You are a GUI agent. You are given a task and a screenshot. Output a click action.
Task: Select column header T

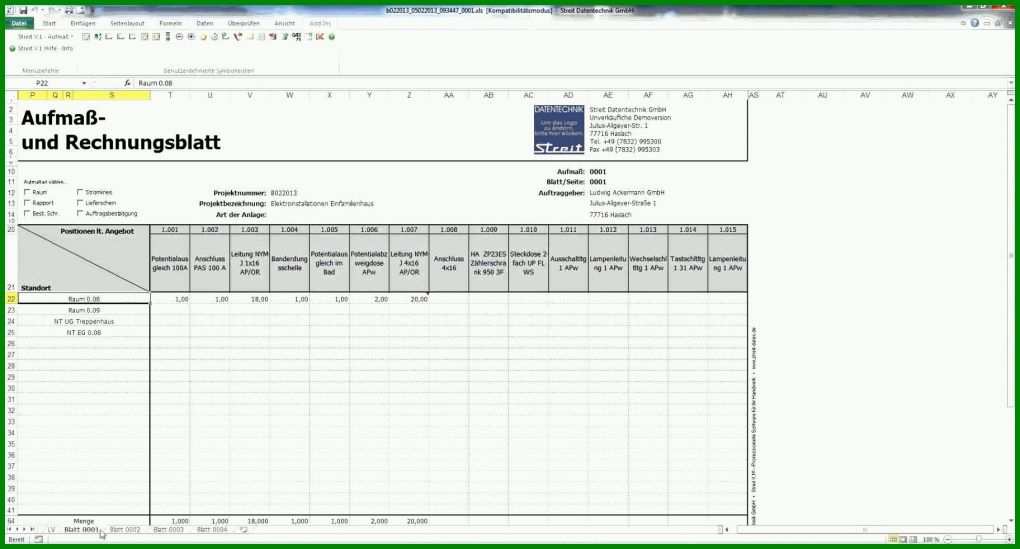(x=170, y=95)
